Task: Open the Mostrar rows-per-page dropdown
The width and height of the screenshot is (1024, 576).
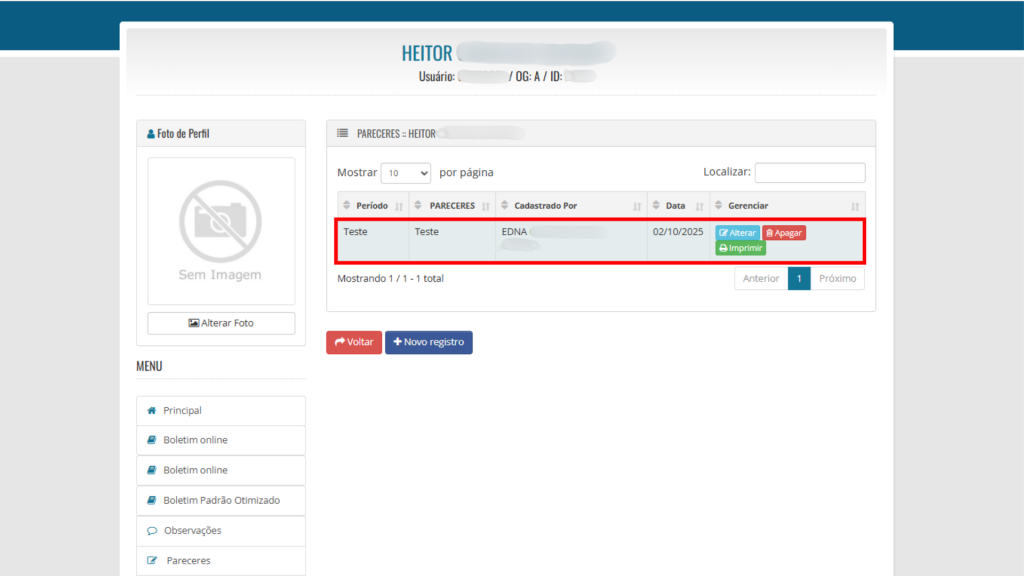Action: point(405,173)
